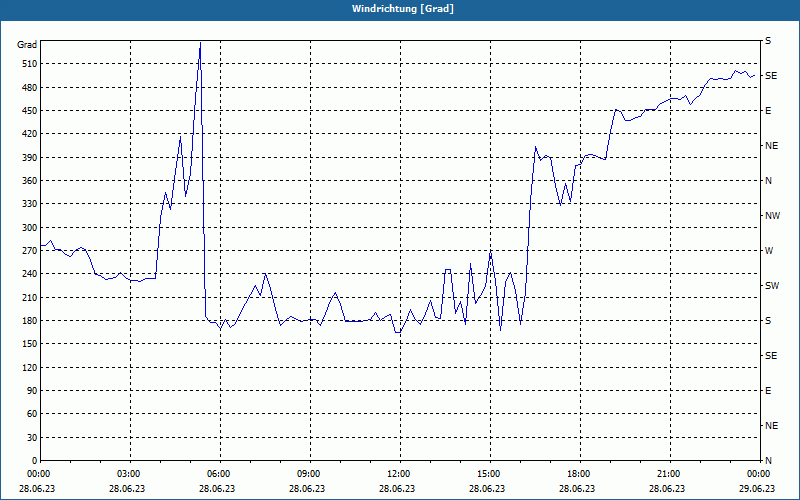Screen dimensions: 800x500
Task: Click the 0 degree axis label
Action: point(35,461)
